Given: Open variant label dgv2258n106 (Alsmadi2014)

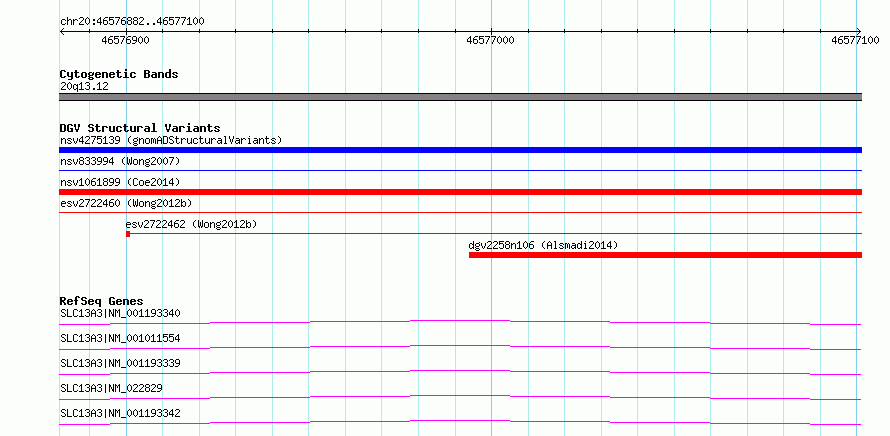Looking at the screenshot, I should click(x=543, y=245).
